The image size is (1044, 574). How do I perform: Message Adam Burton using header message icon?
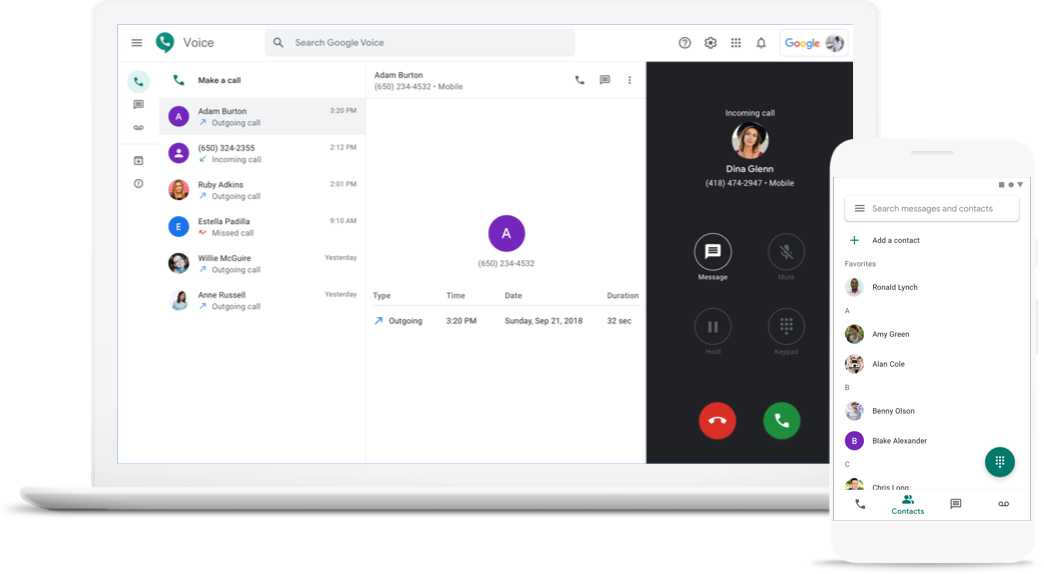click(x=605, y=80)
